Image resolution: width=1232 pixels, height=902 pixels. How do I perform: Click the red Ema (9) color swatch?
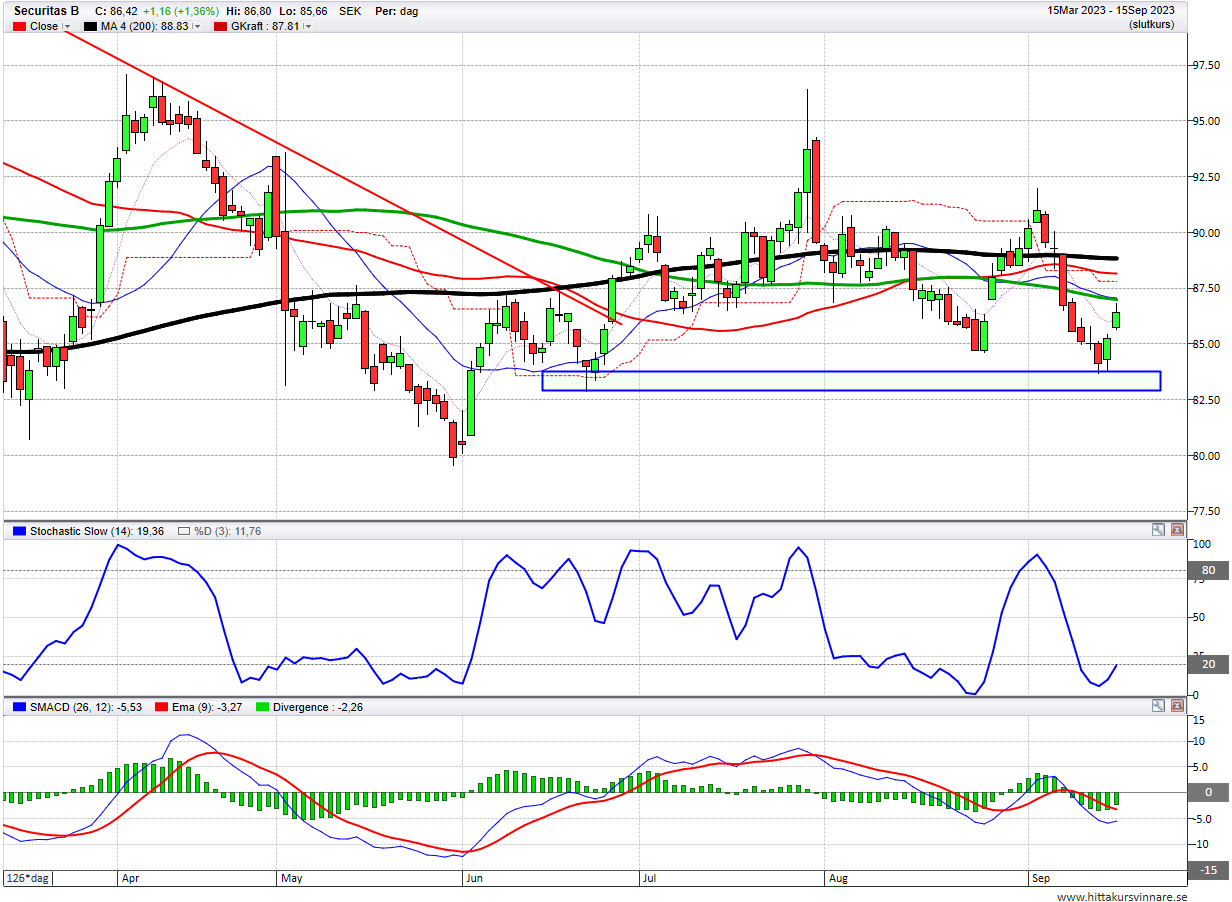(164, 707)
